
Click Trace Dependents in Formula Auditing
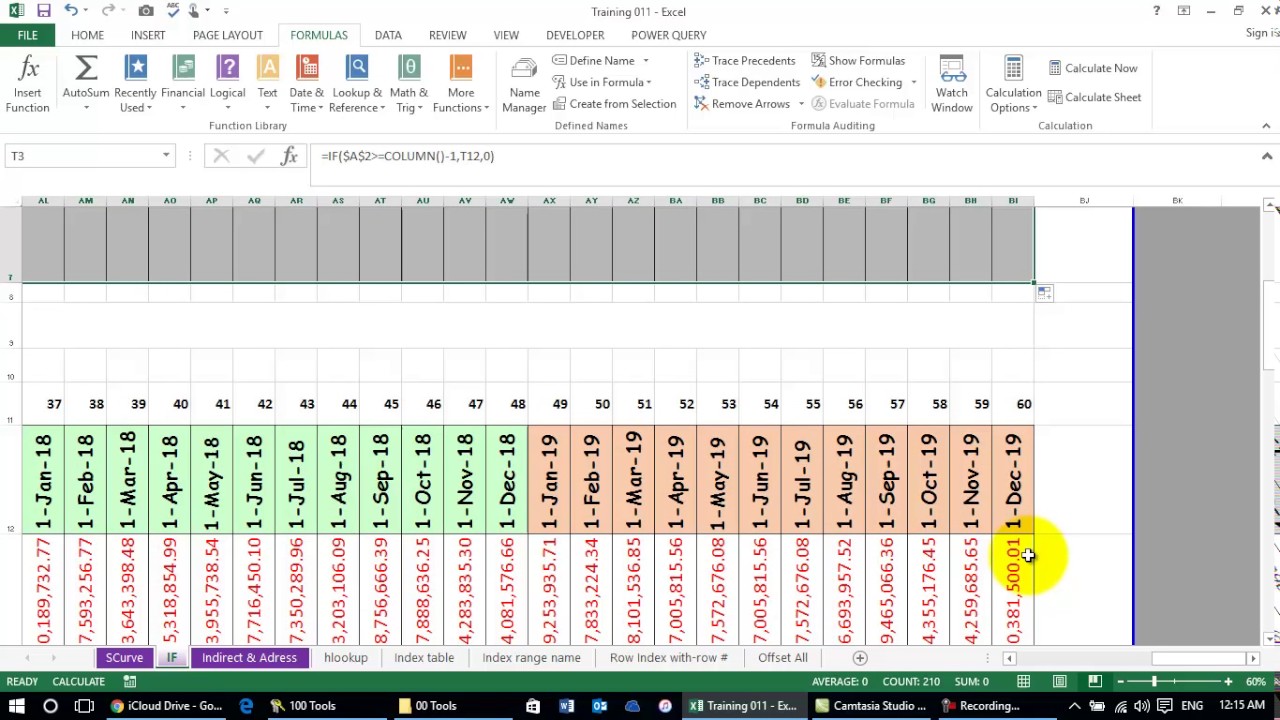747,82
